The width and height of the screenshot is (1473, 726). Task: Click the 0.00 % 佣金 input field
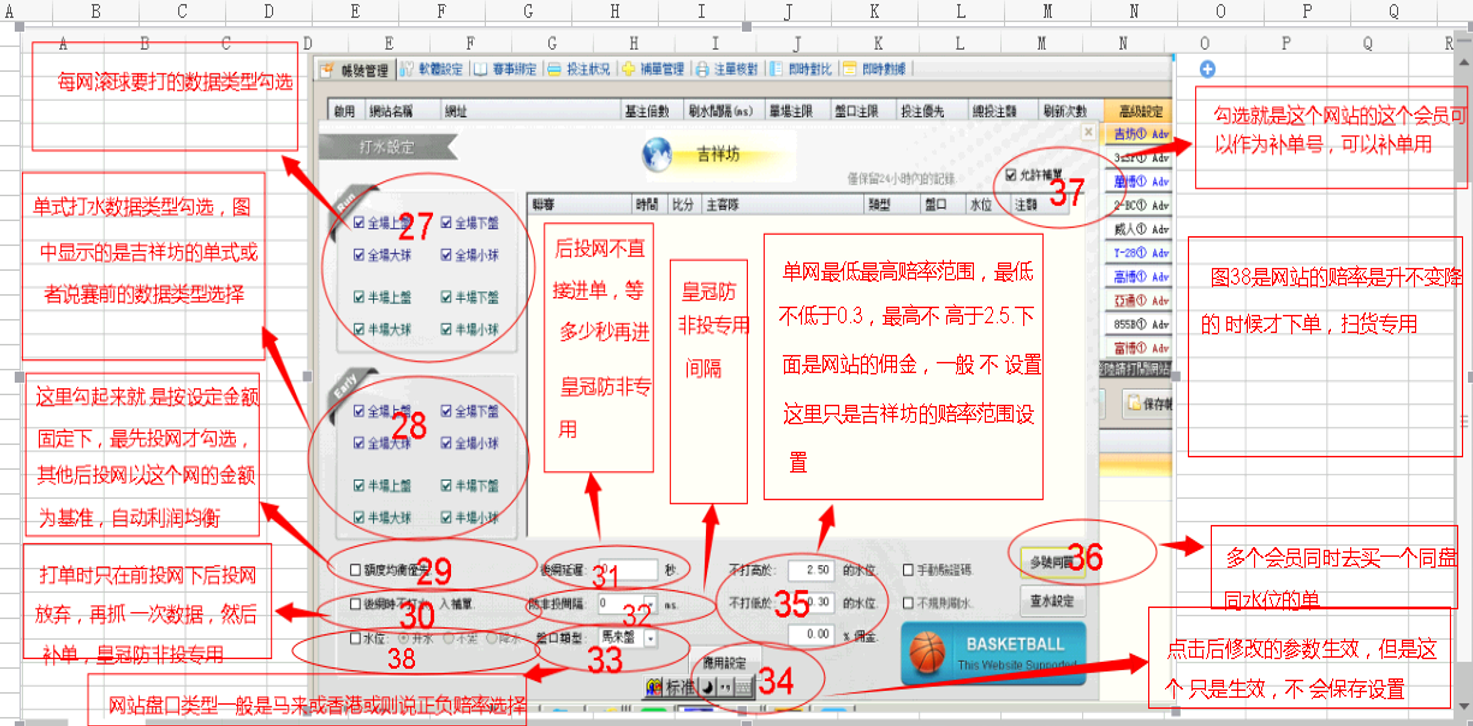[812, 635]
